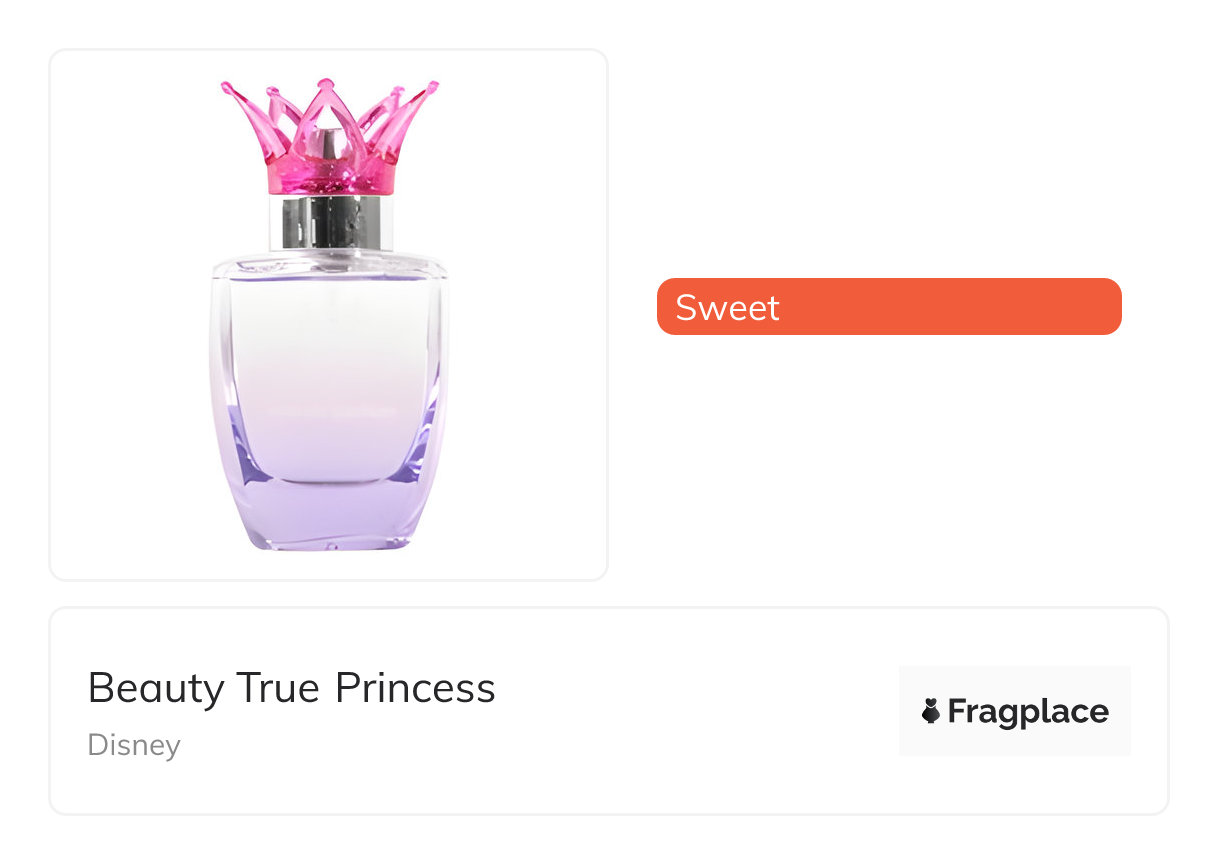Click the silver collar of the perfume bottle
This screenshot has width=1218, height=864.
click(x=329, y=222)
